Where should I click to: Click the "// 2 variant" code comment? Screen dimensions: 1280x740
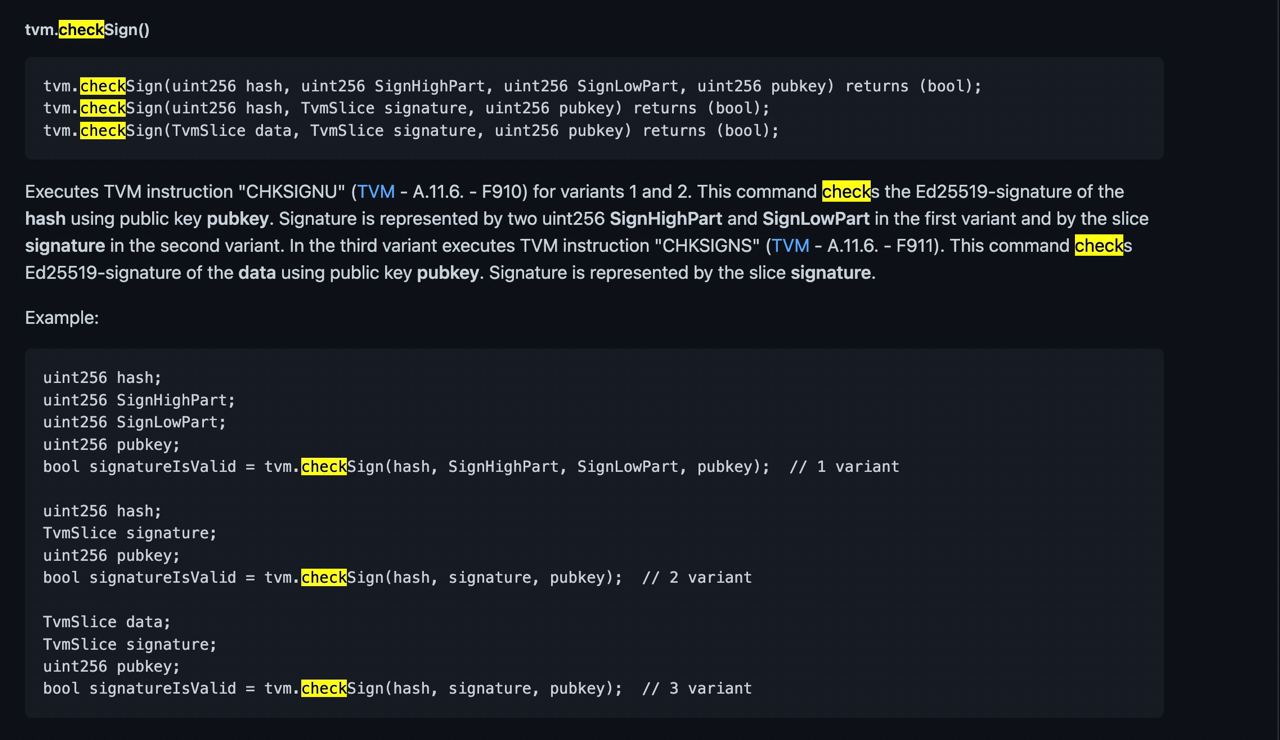696,578
